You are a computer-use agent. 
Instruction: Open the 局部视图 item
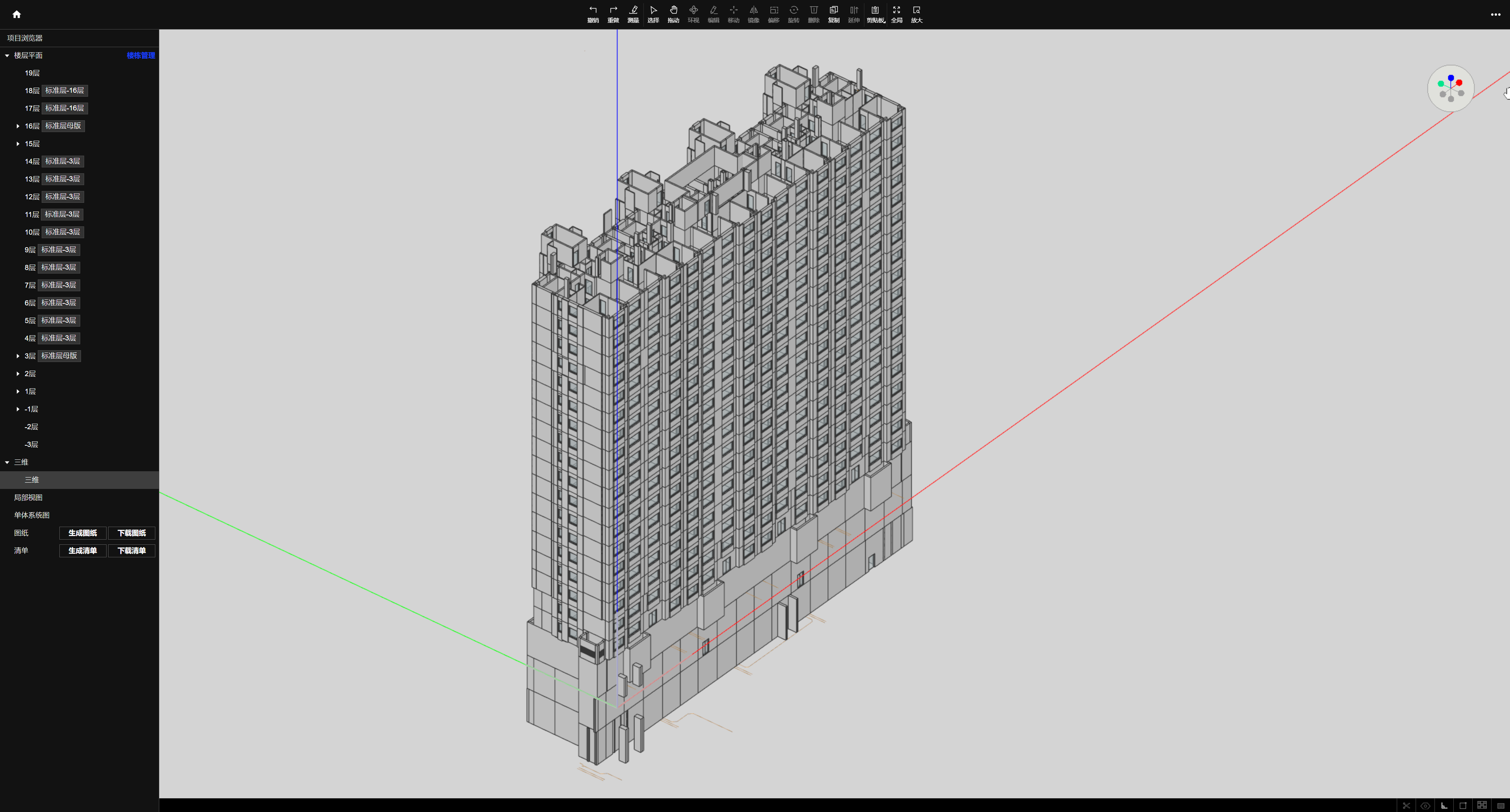point(28,498)
